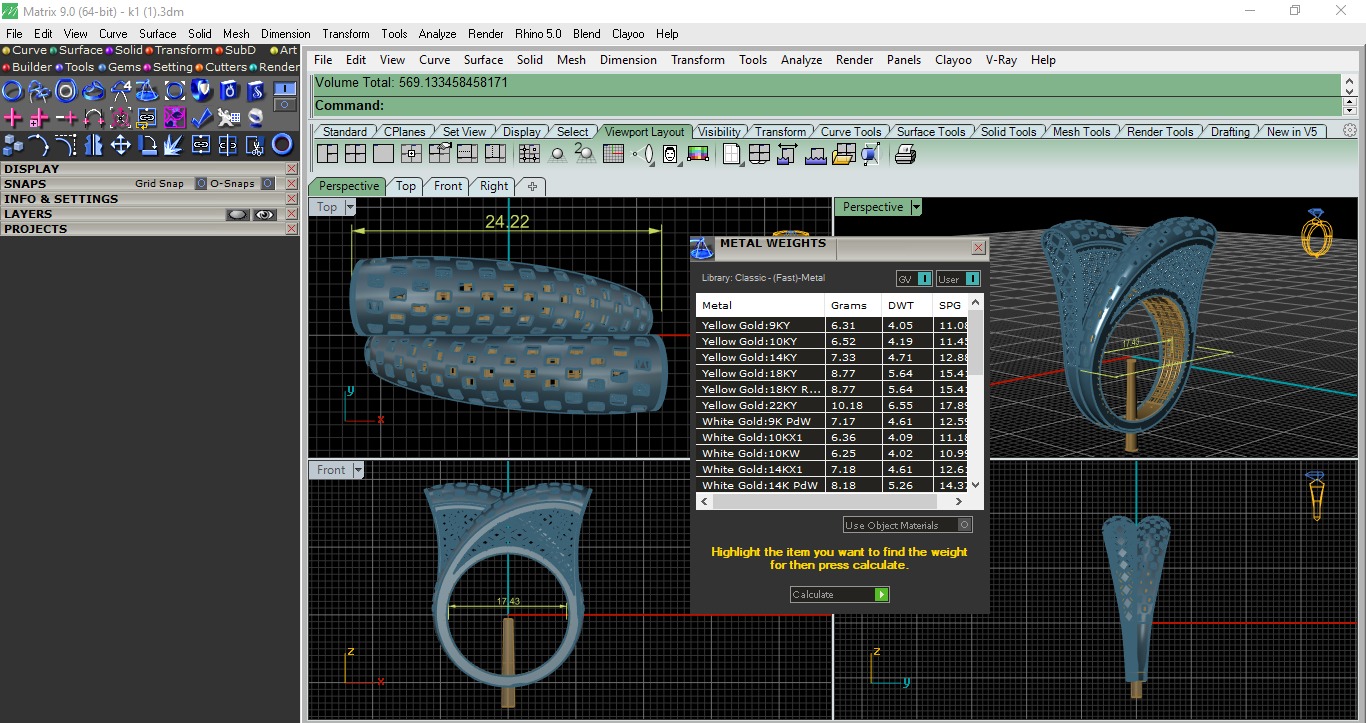Open the Analyze menu in Rhino menu bar

pyautogui.click(x=801, y=60)
